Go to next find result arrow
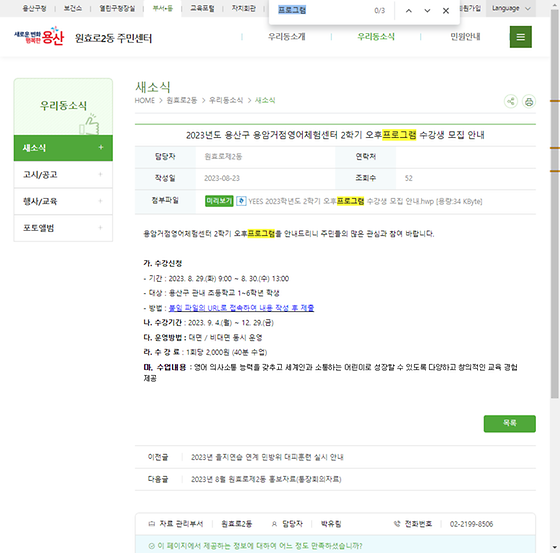Image resolution: width=560 pixels, height=553 pixels. click(427, 11)
